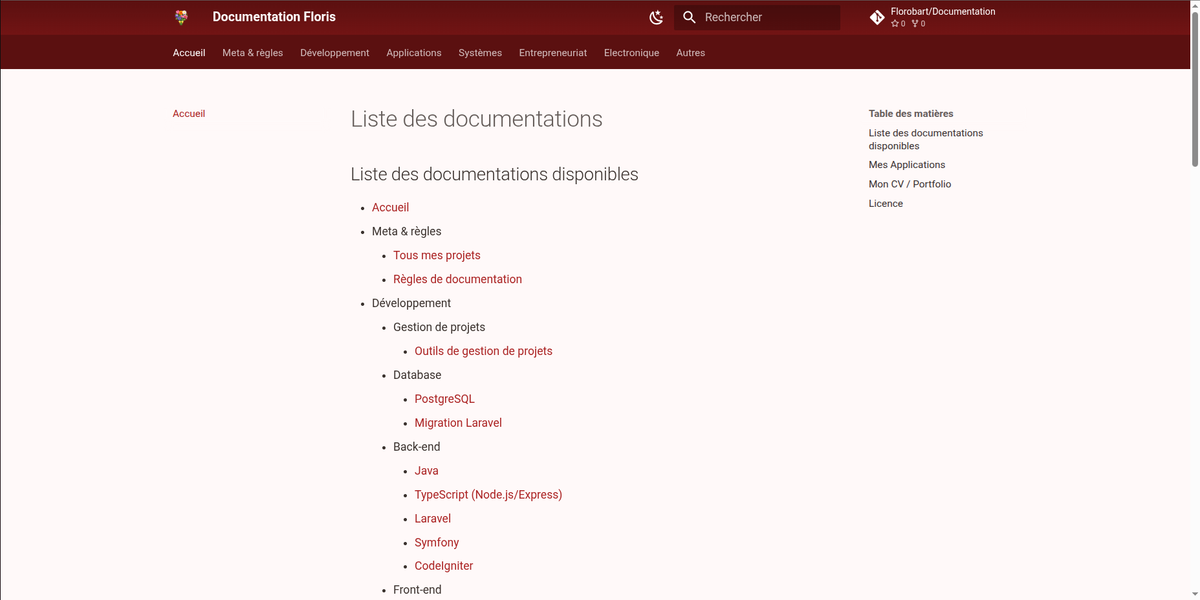The height and width of the screenshot is (600, 1200).
Task: Click the fork count badge on the repository
Action: tap(916, 23)
